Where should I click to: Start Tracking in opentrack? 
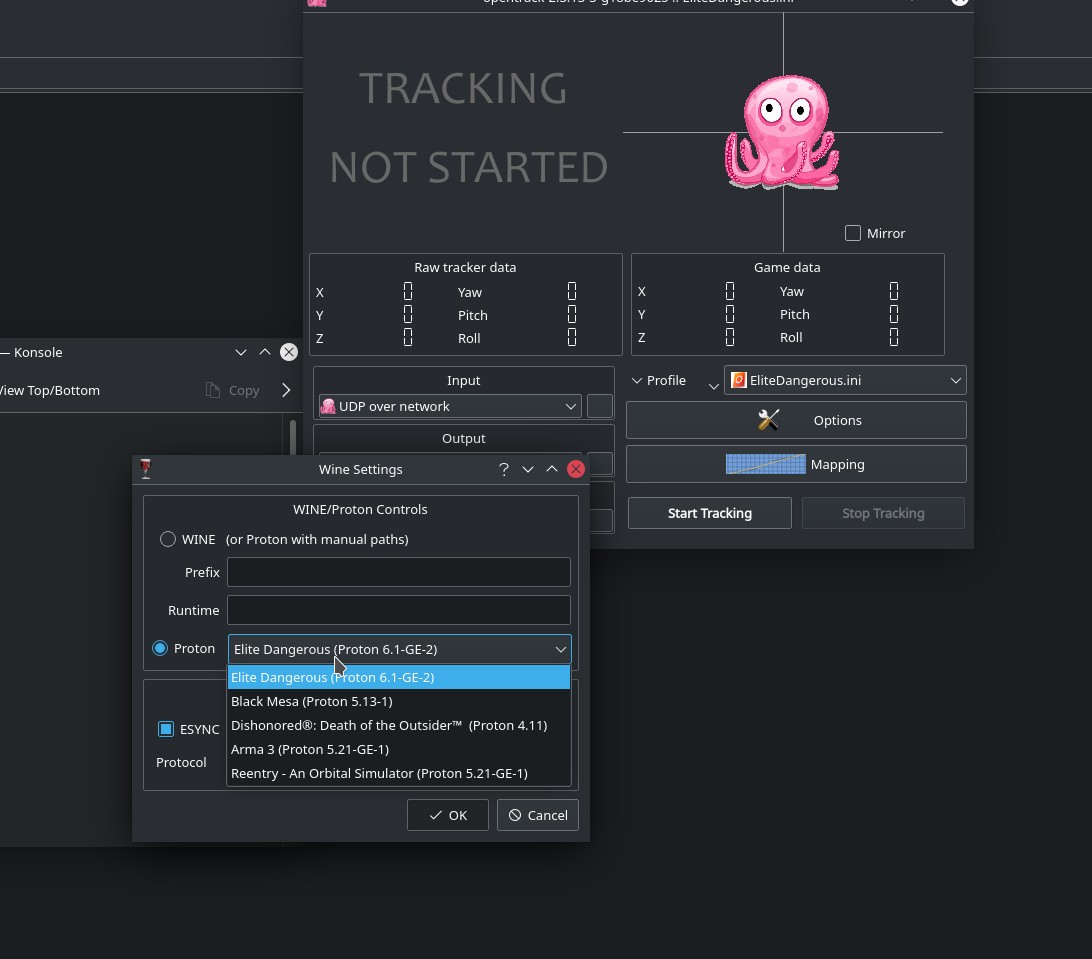coord(710,513)
